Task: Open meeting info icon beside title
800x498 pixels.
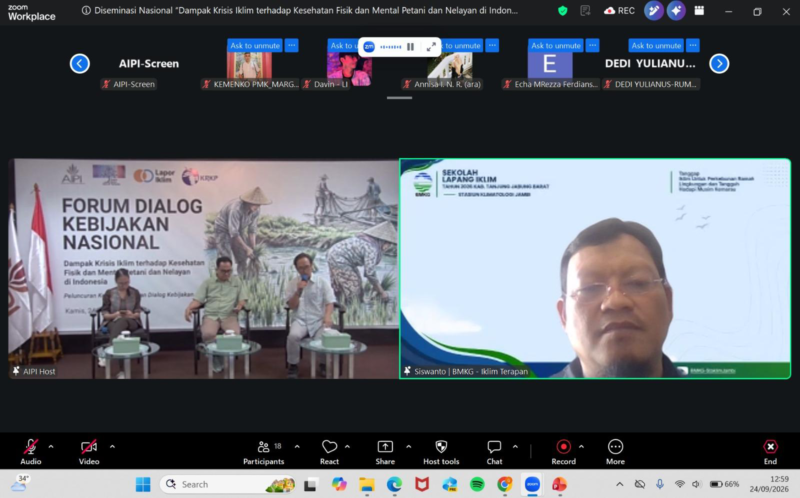Action: [x=86, y=10]
